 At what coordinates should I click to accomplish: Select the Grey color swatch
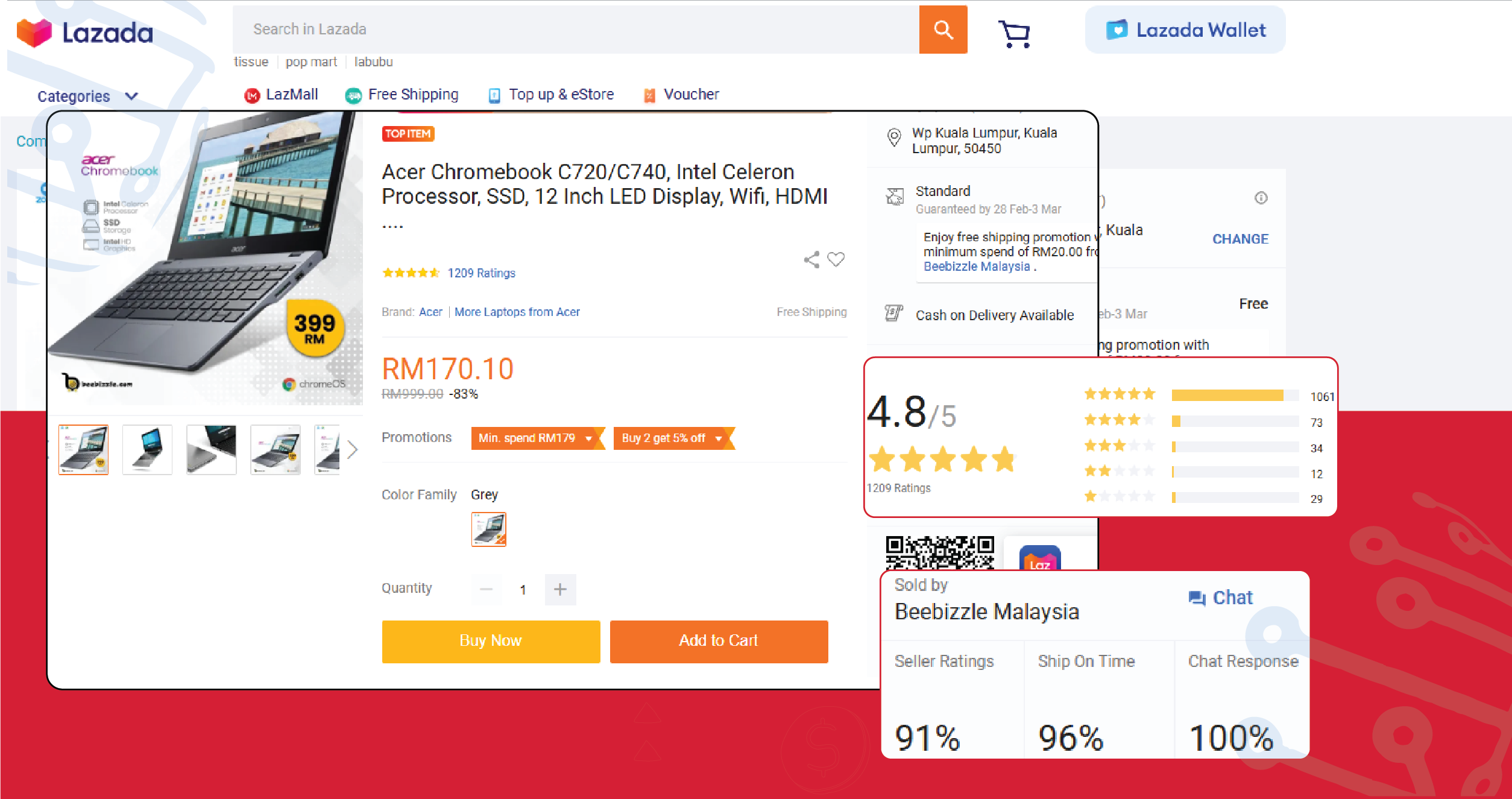click(x=488, y=529)
